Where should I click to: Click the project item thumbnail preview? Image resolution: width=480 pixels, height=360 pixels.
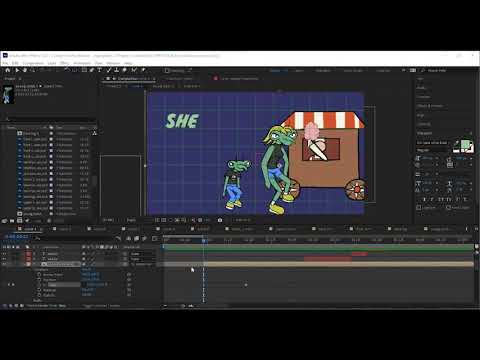(7, 94)
